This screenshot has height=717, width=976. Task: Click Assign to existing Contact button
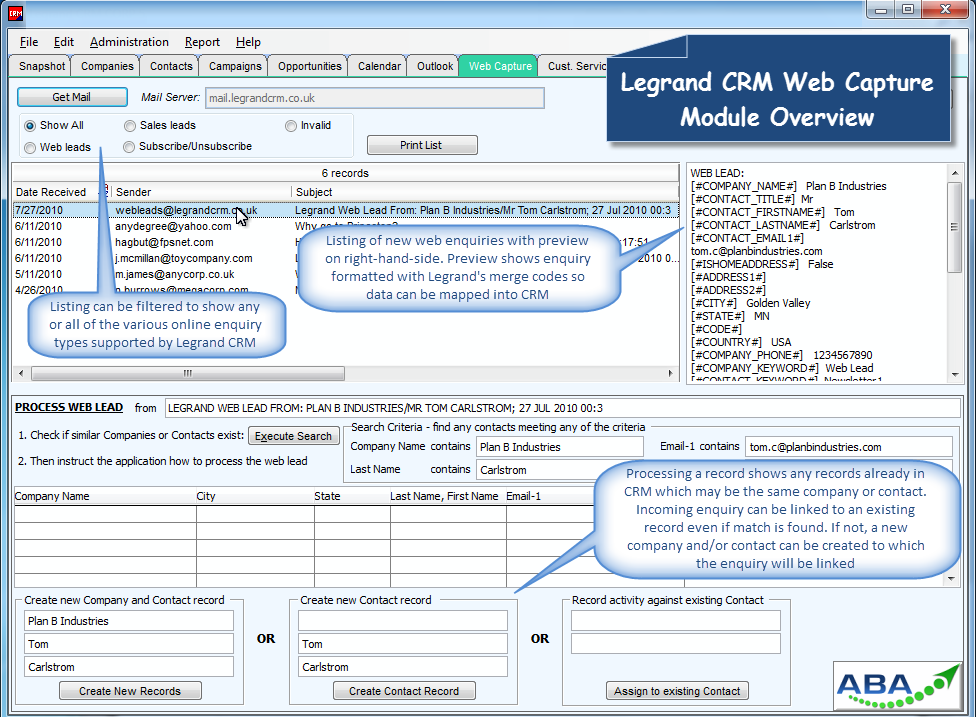pyautogui.click(x=677, y=691)
